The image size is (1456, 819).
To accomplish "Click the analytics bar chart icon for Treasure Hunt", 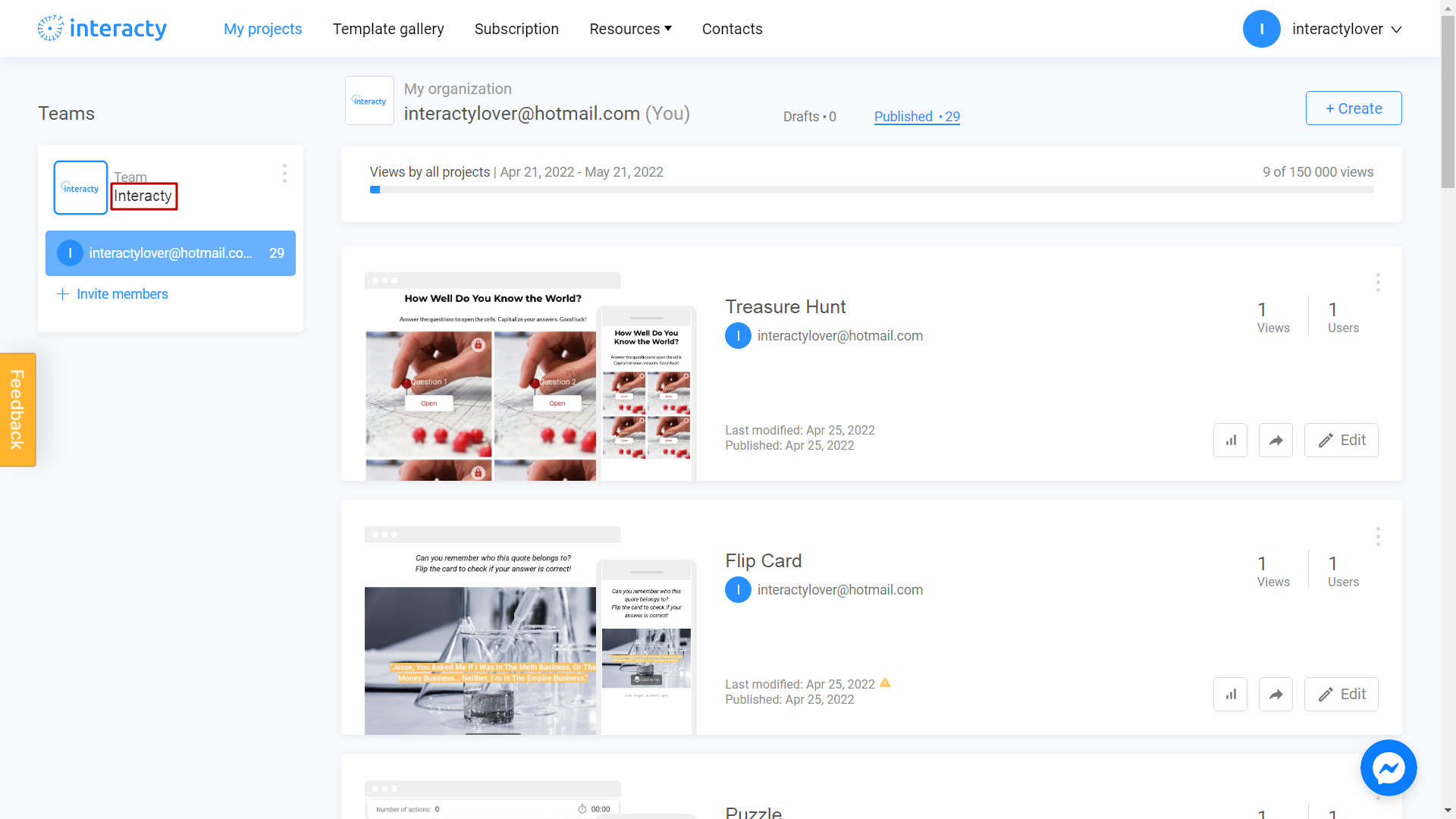I will (x=1232, y=440).
